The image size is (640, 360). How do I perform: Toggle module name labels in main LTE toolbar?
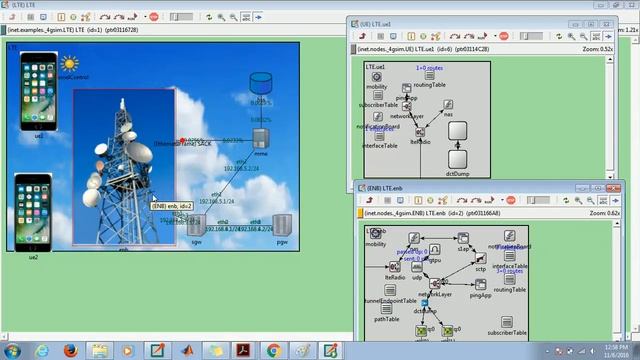tap(246, 17)
